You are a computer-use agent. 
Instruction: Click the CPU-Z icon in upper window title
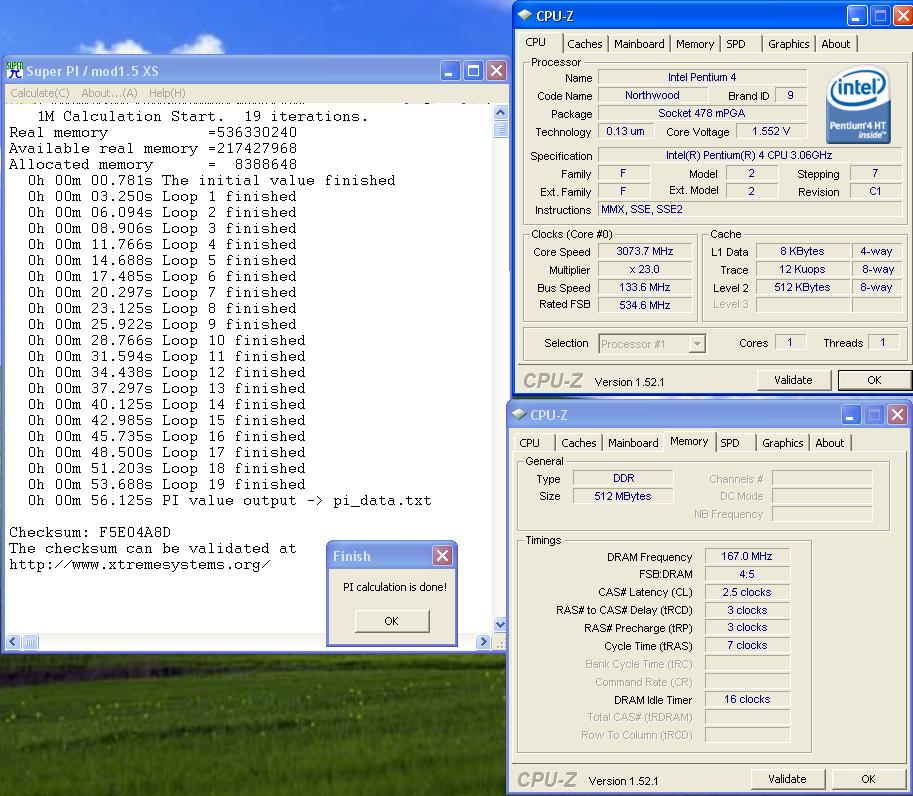pos(525,15)
